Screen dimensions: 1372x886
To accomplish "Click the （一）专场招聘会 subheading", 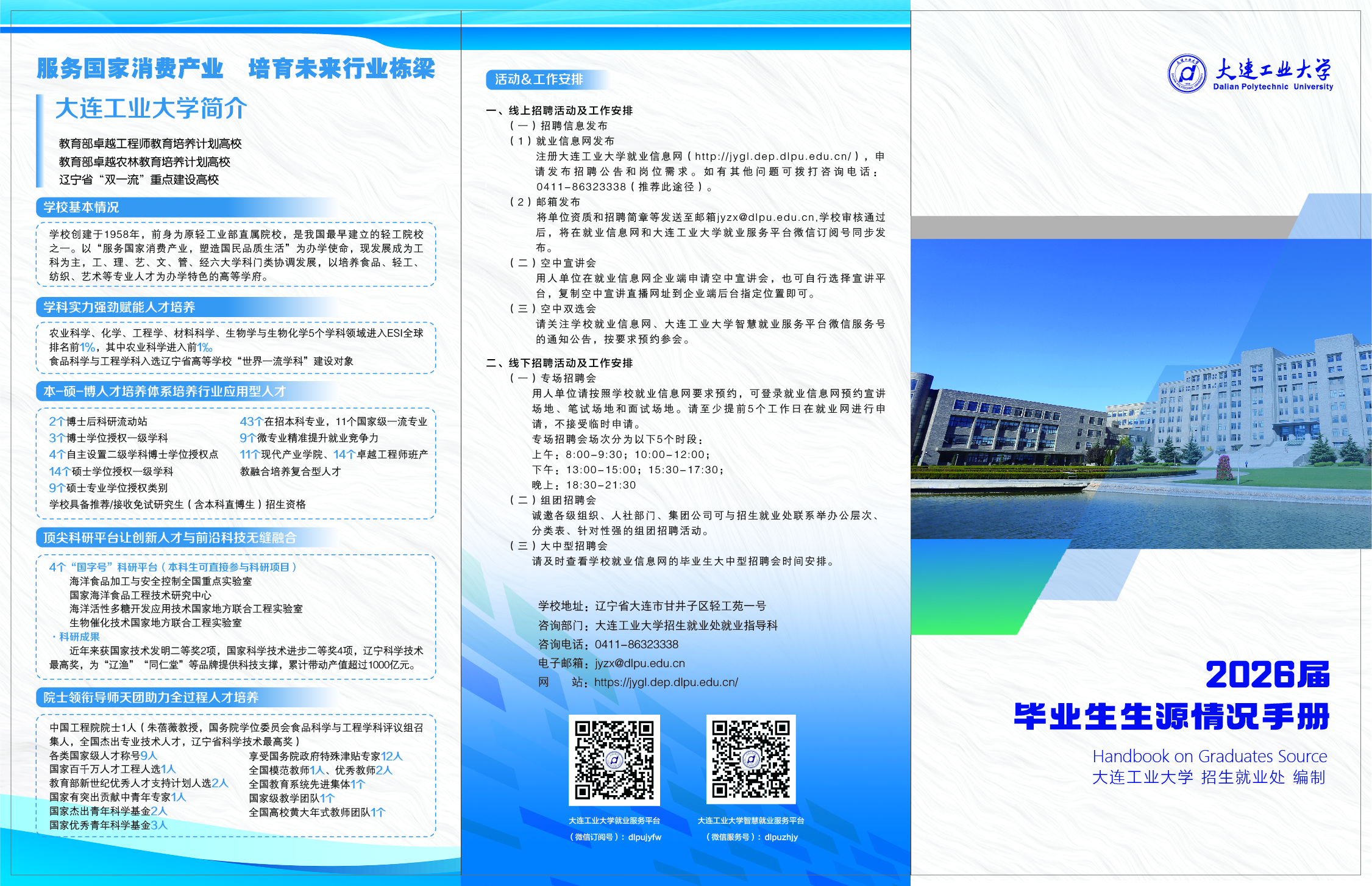I will (553, 378).
